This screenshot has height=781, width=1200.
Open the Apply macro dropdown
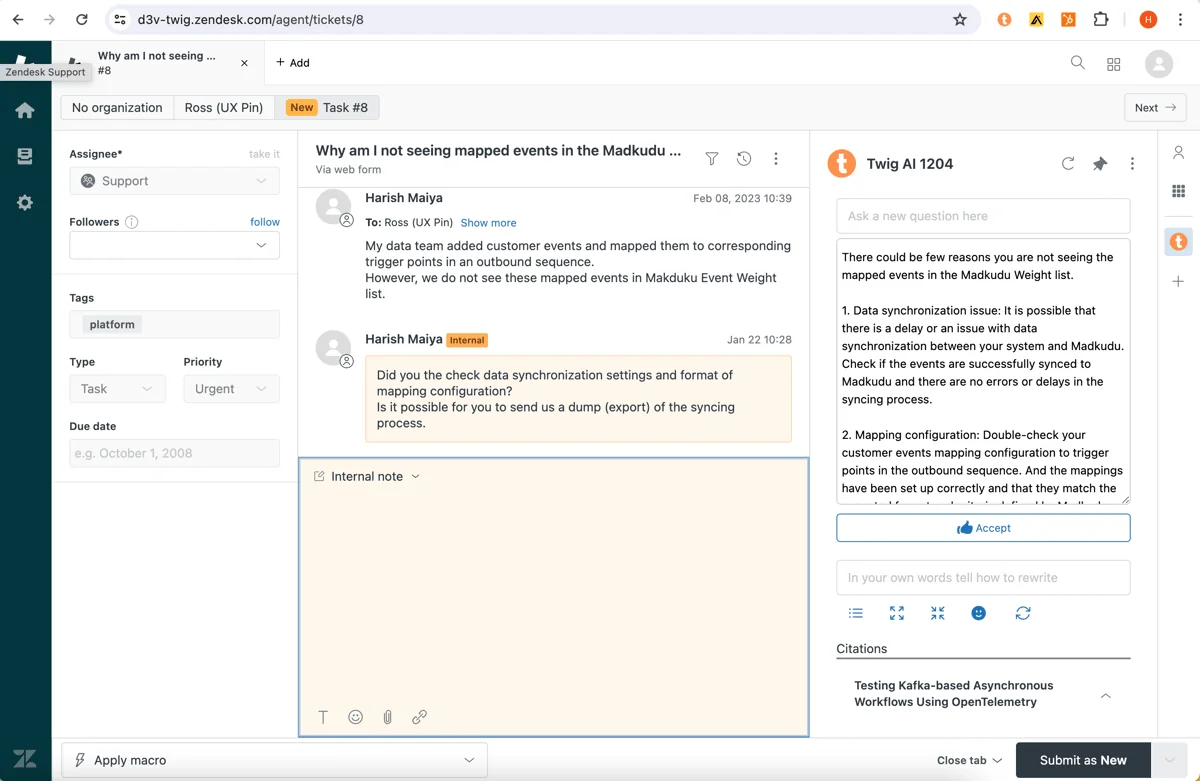(x=275, y=760)
